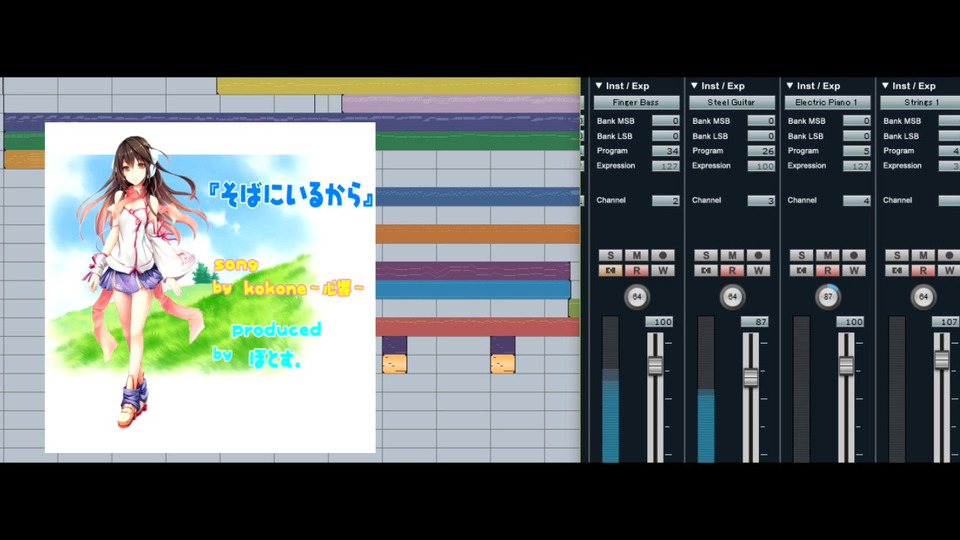
Task: Mute the Electric Piano 1 channel
Action: click(827, 255)
